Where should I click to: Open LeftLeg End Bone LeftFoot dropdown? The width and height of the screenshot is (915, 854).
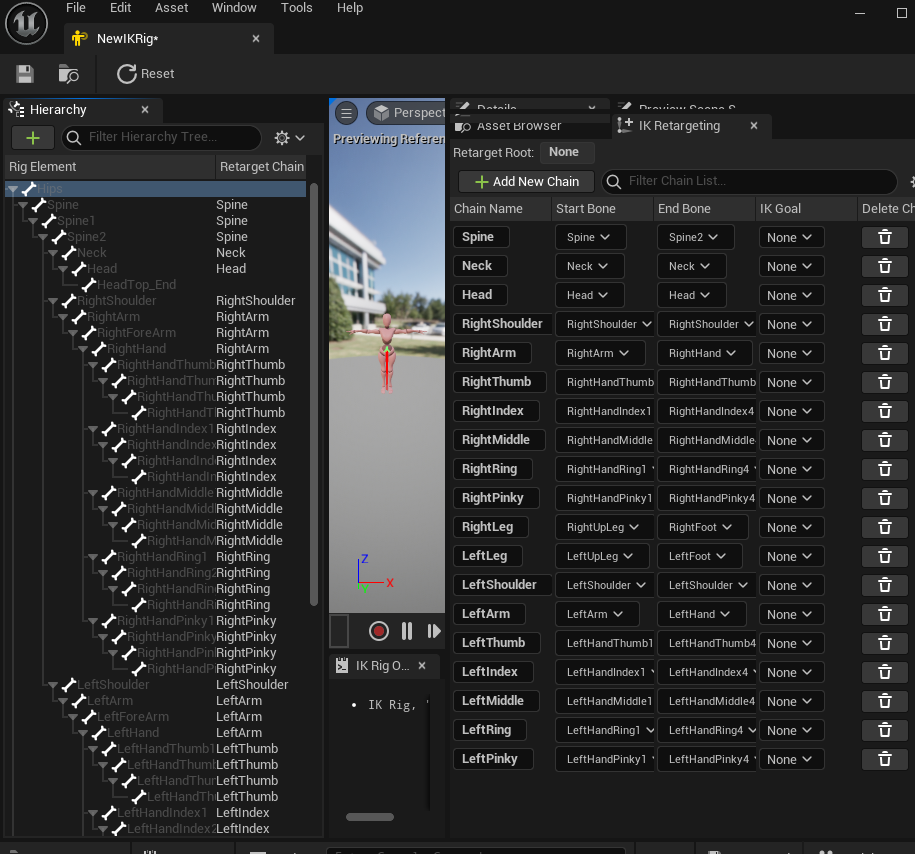[700, 556]
